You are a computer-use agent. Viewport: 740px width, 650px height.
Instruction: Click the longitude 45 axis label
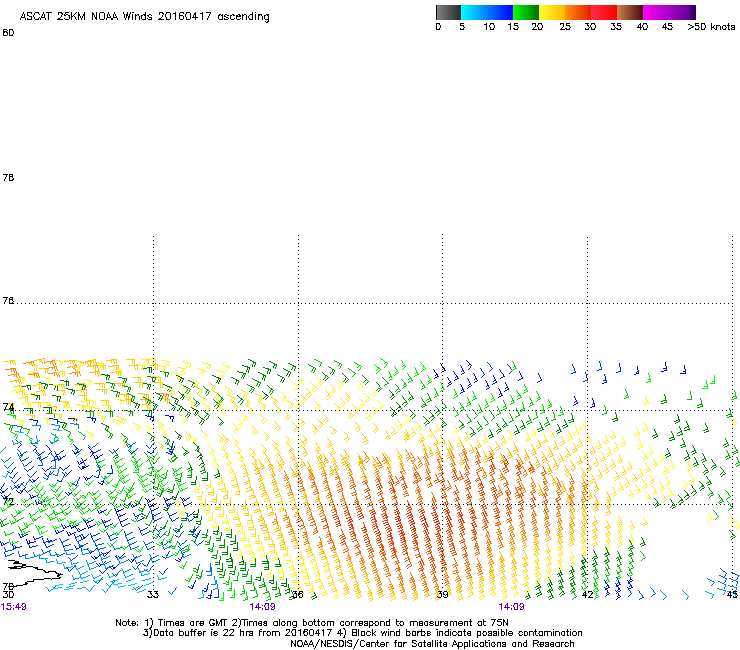(732, 595)
